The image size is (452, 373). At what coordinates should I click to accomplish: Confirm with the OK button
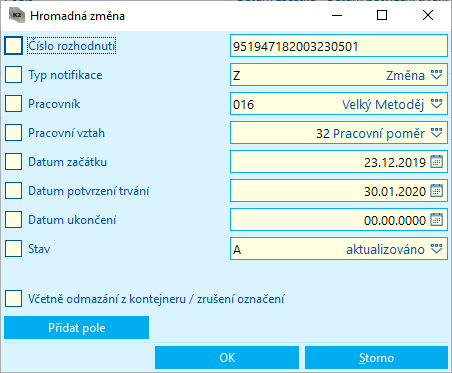coord(227,358)
